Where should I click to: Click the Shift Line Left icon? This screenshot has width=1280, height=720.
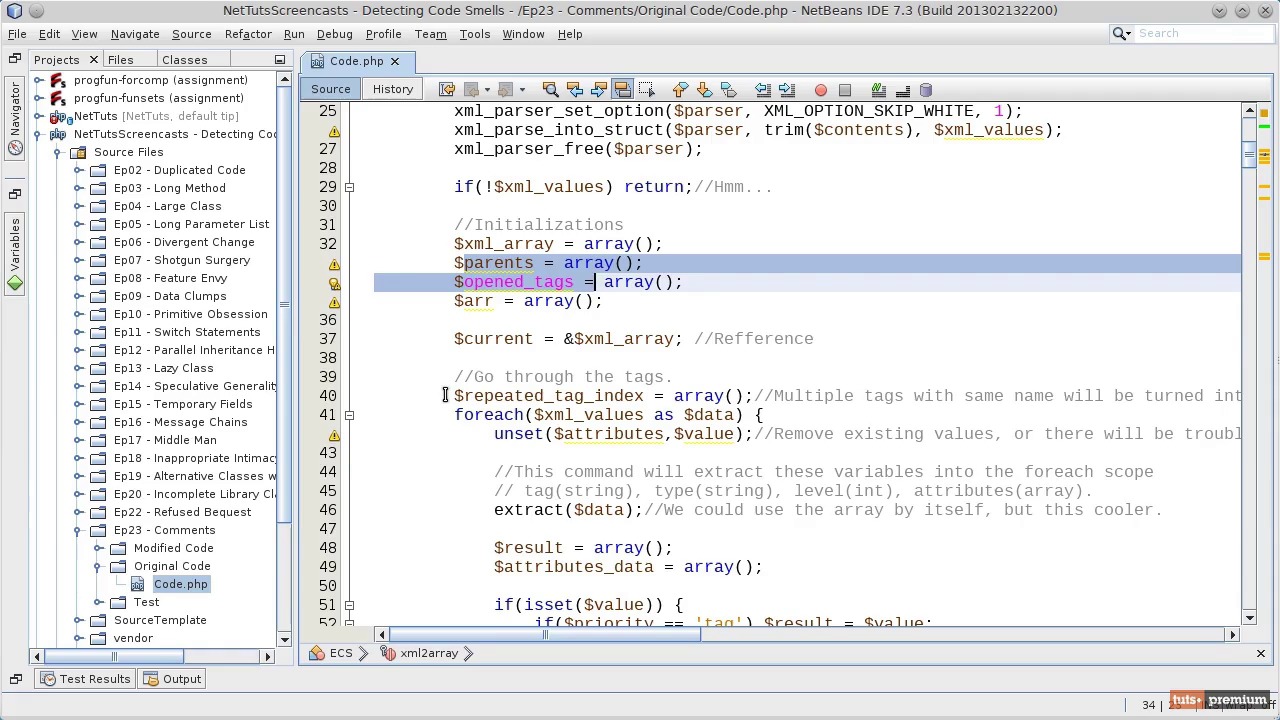(x=763, y=90)
